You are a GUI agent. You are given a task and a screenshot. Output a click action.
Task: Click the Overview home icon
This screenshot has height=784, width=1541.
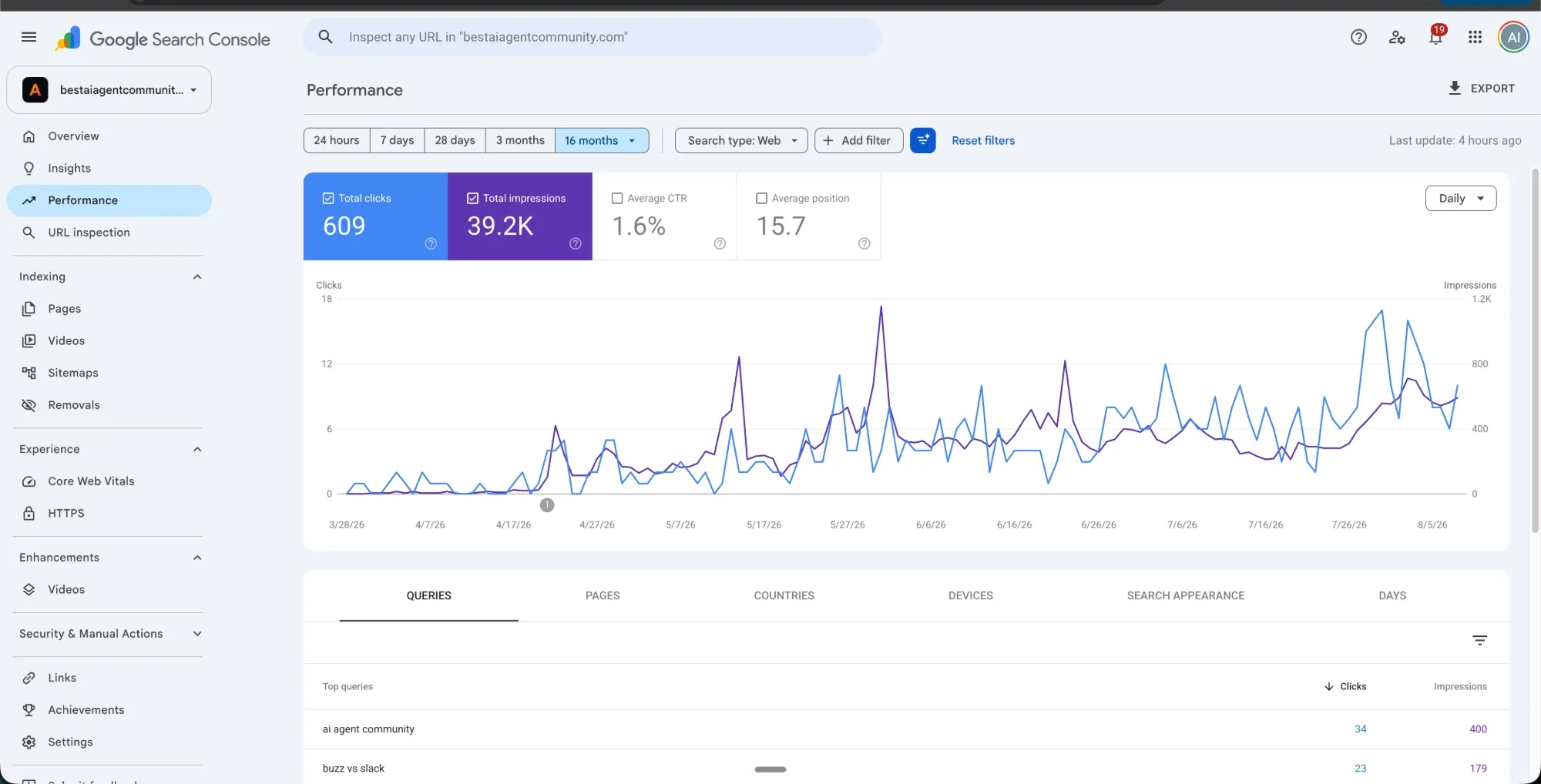(x=29, y=136)
